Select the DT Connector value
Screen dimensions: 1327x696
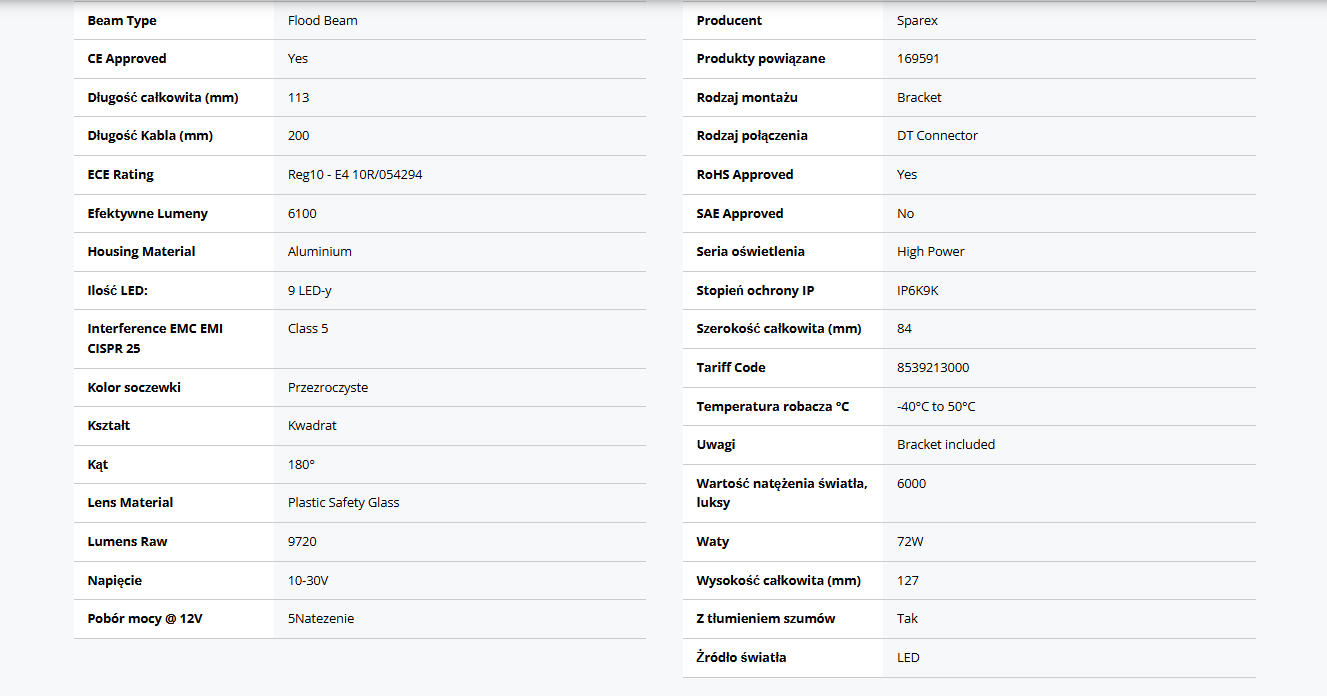coord(937,136)
